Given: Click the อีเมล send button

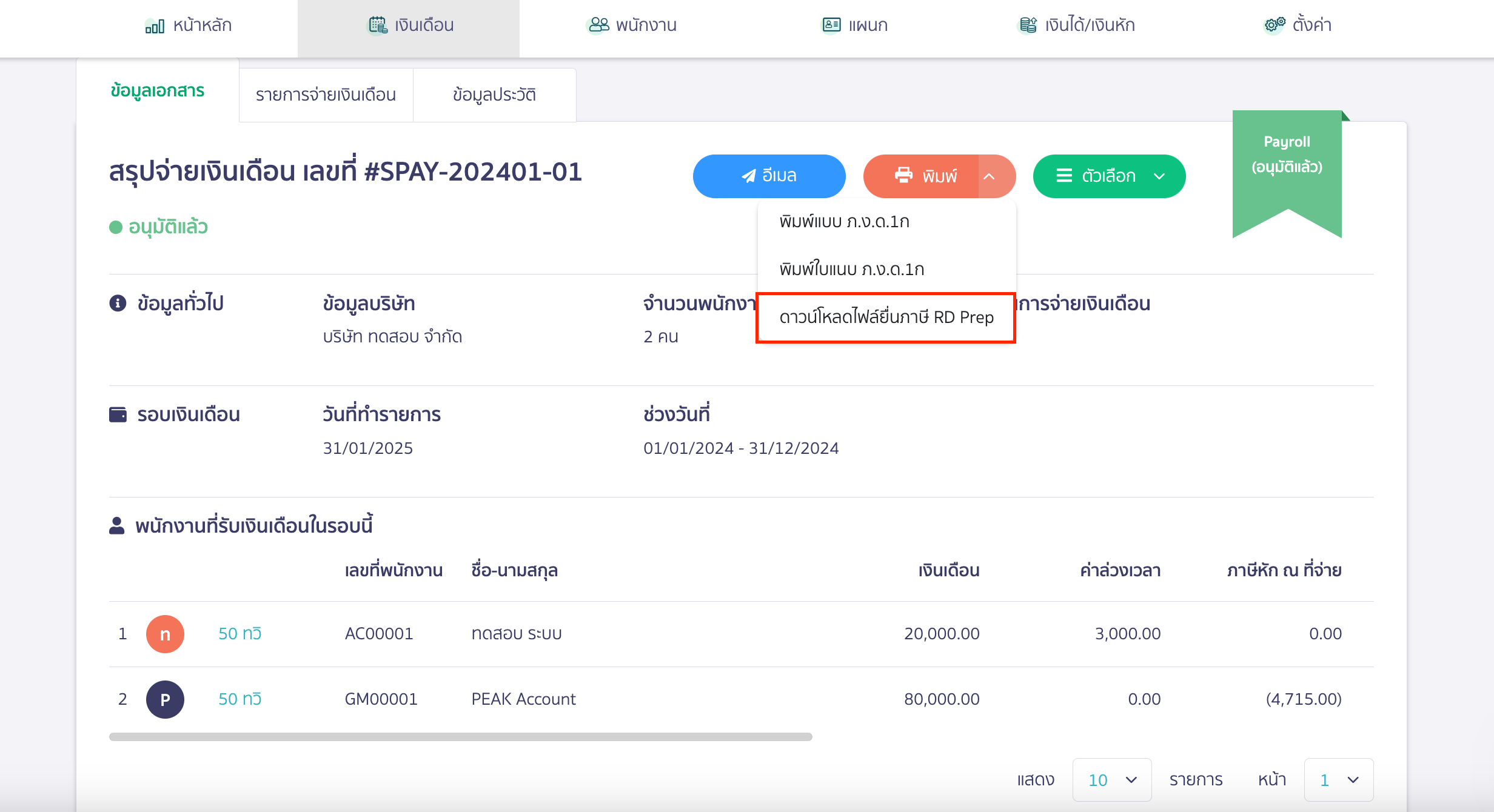Looking at the screenshot, I should coord(769,176).
